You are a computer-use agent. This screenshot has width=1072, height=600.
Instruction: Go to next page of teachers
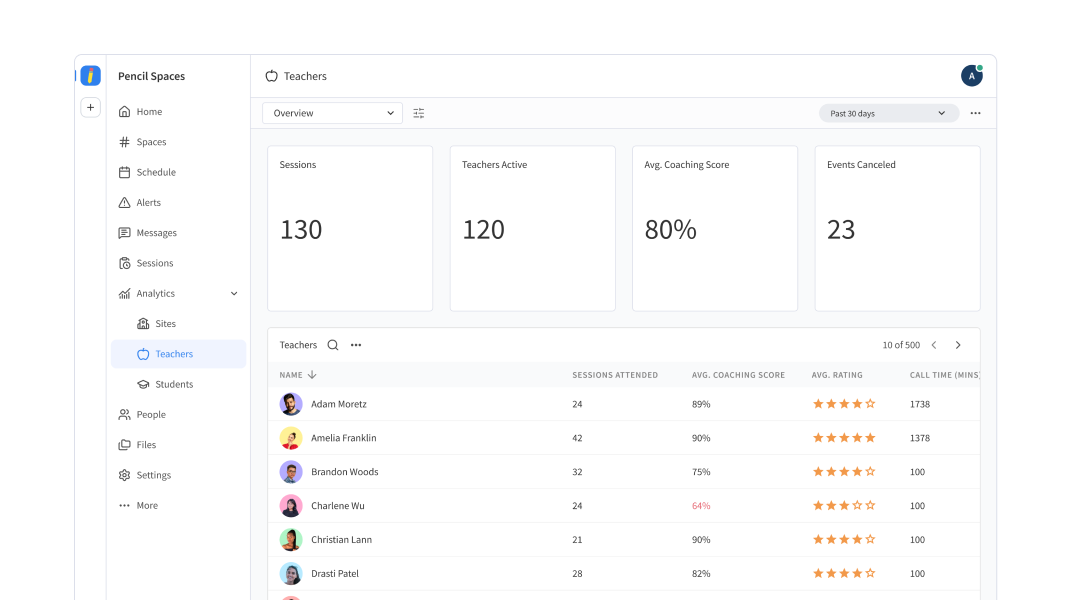[958, 345]
